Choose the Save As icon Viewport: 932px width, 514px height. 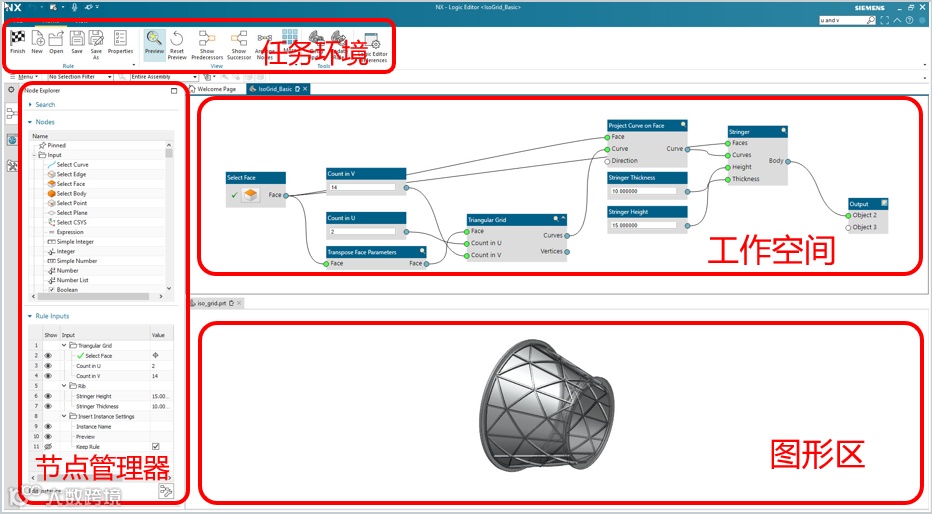96,39
